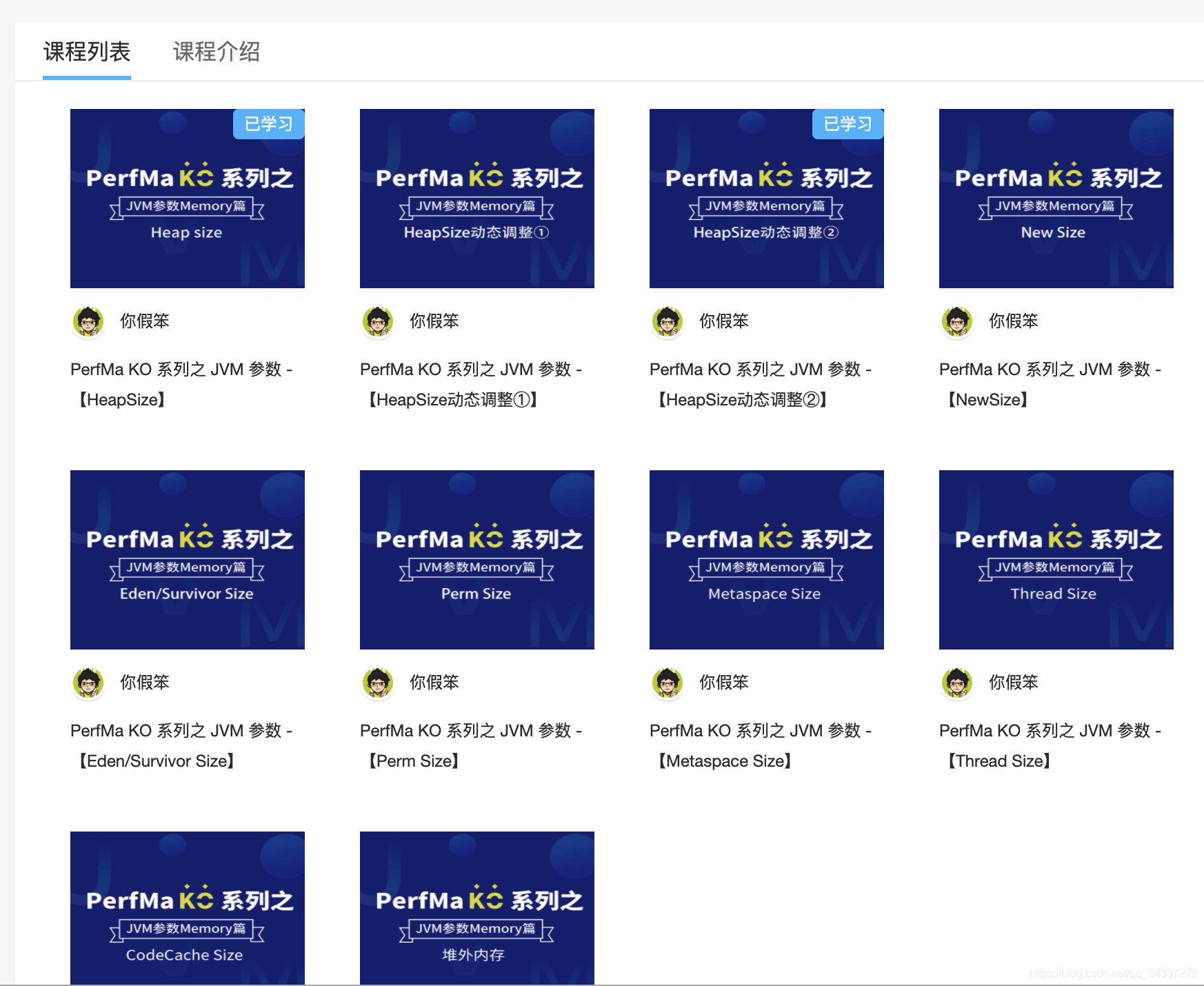Open the CodeCache Size course thumbnail
1204x986 pixels.
coord(187,908)
